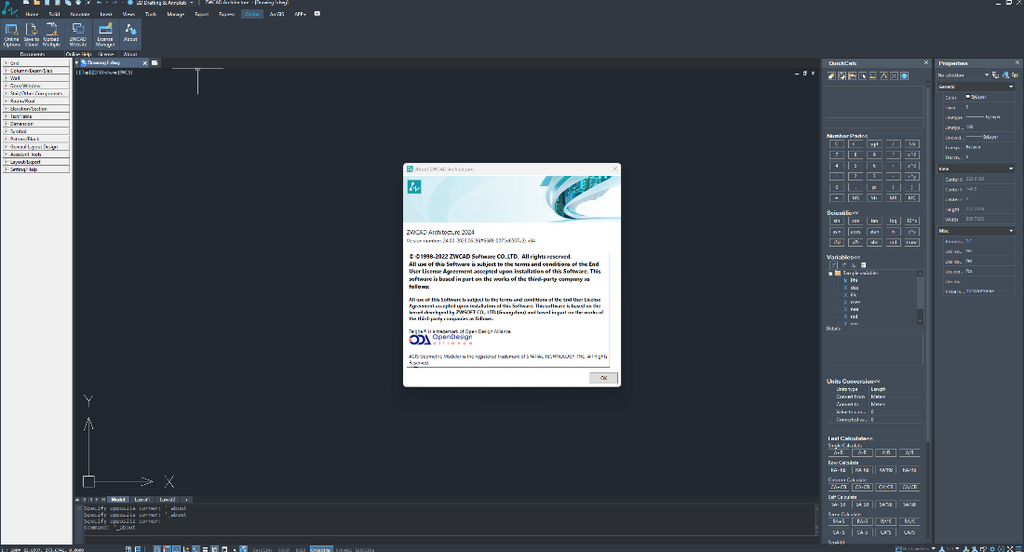Click the MS memory store button
This screenshot has height=552, width=1024.
[855, 197]
